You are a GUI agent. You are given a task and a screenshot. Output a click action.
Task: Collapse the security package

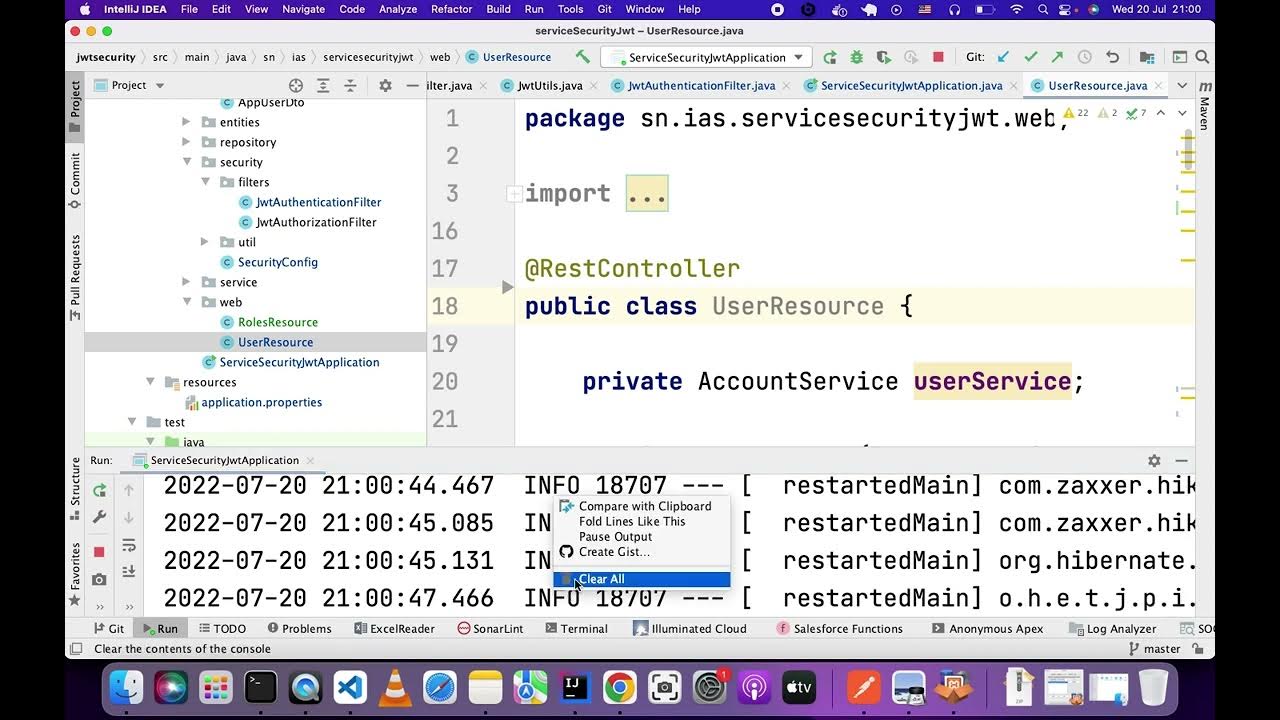point(186,162)
